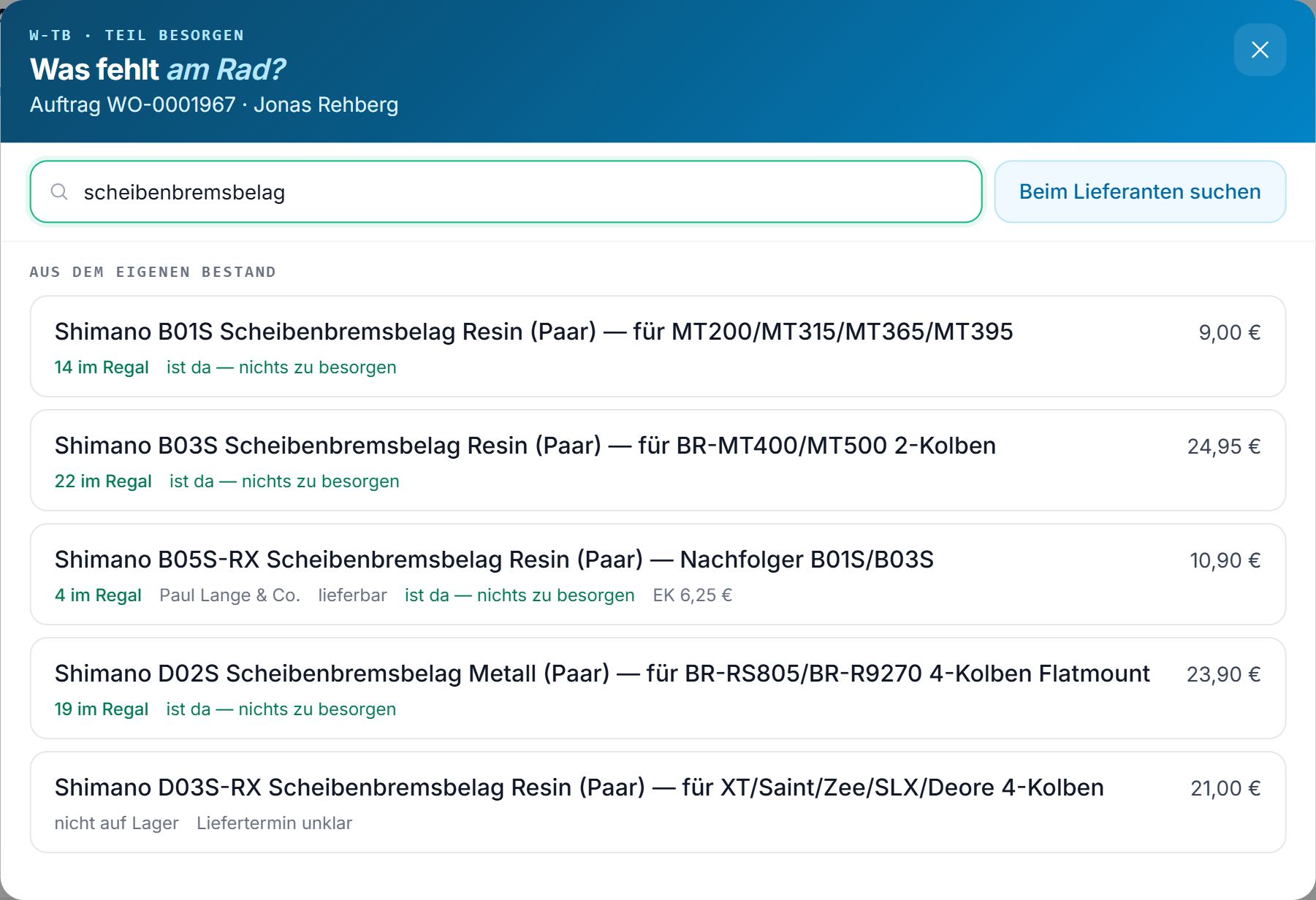The image size is (1316, 900).
Task: Click 'ist da' status in B01S row
Action: [281, 367]
